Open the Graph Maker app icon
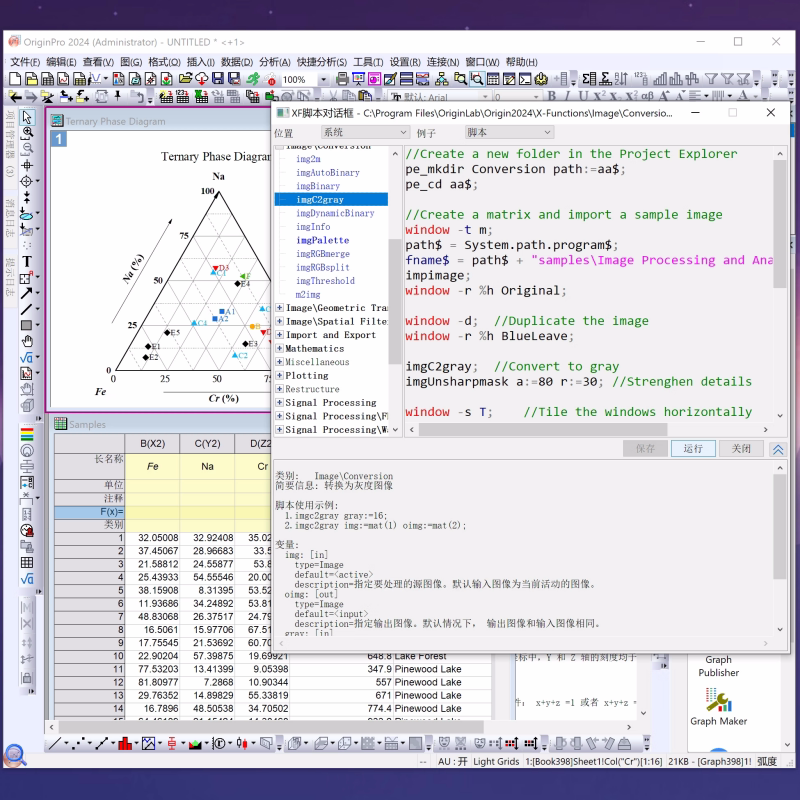This screenshot has height=800, width=800. pos(718,706)
